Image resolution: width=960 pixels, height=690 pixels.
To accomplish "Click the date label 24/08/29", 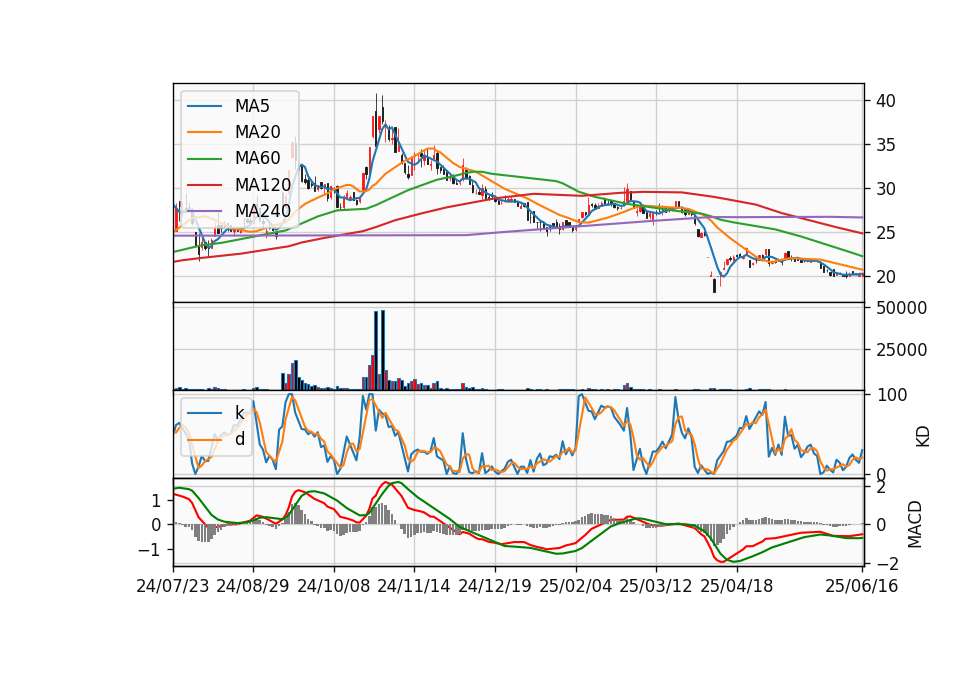I will (253, 587).
